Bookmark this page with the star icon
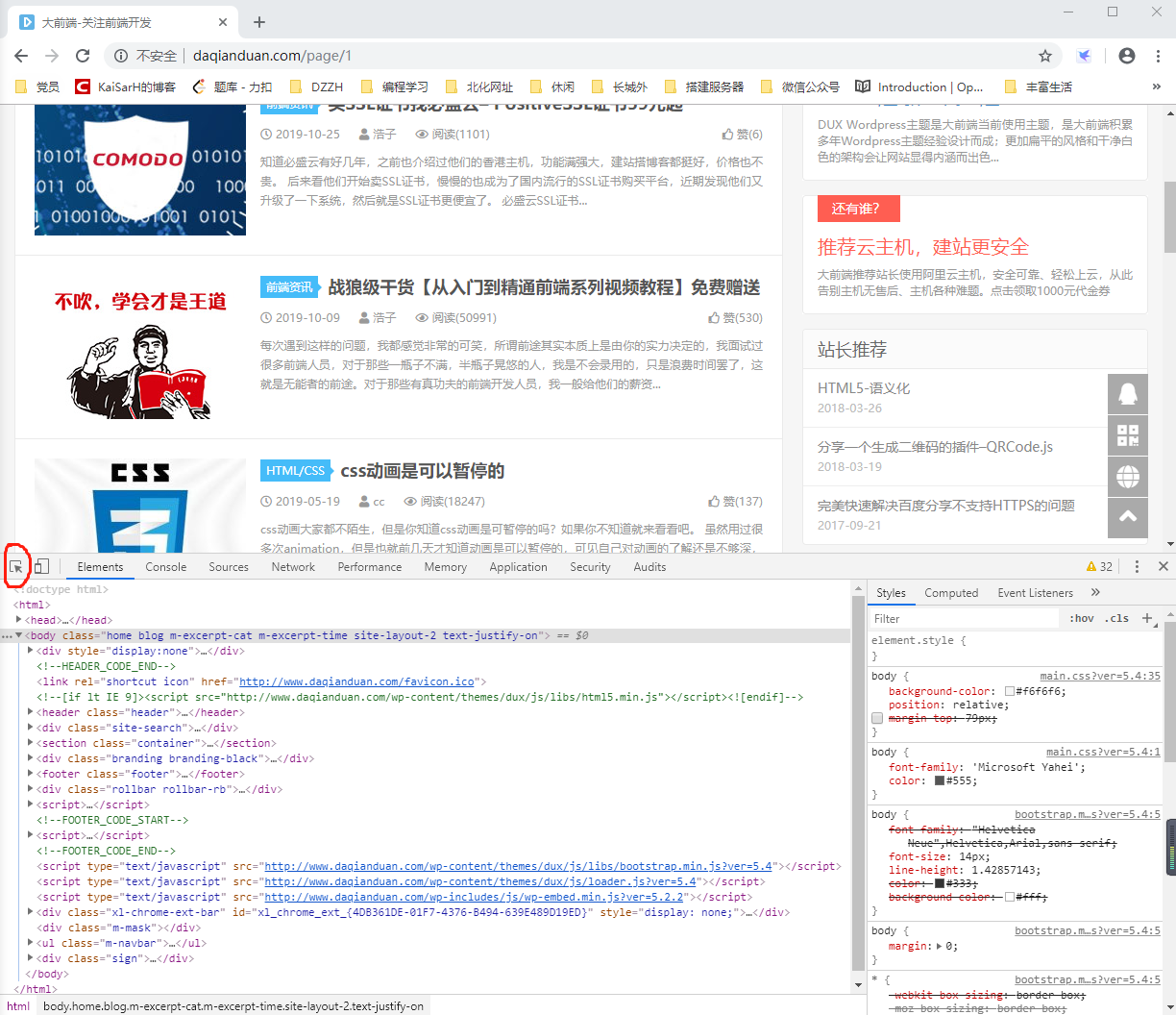The height and width of the screenshot is (1015, 1176). [1045, 56]
